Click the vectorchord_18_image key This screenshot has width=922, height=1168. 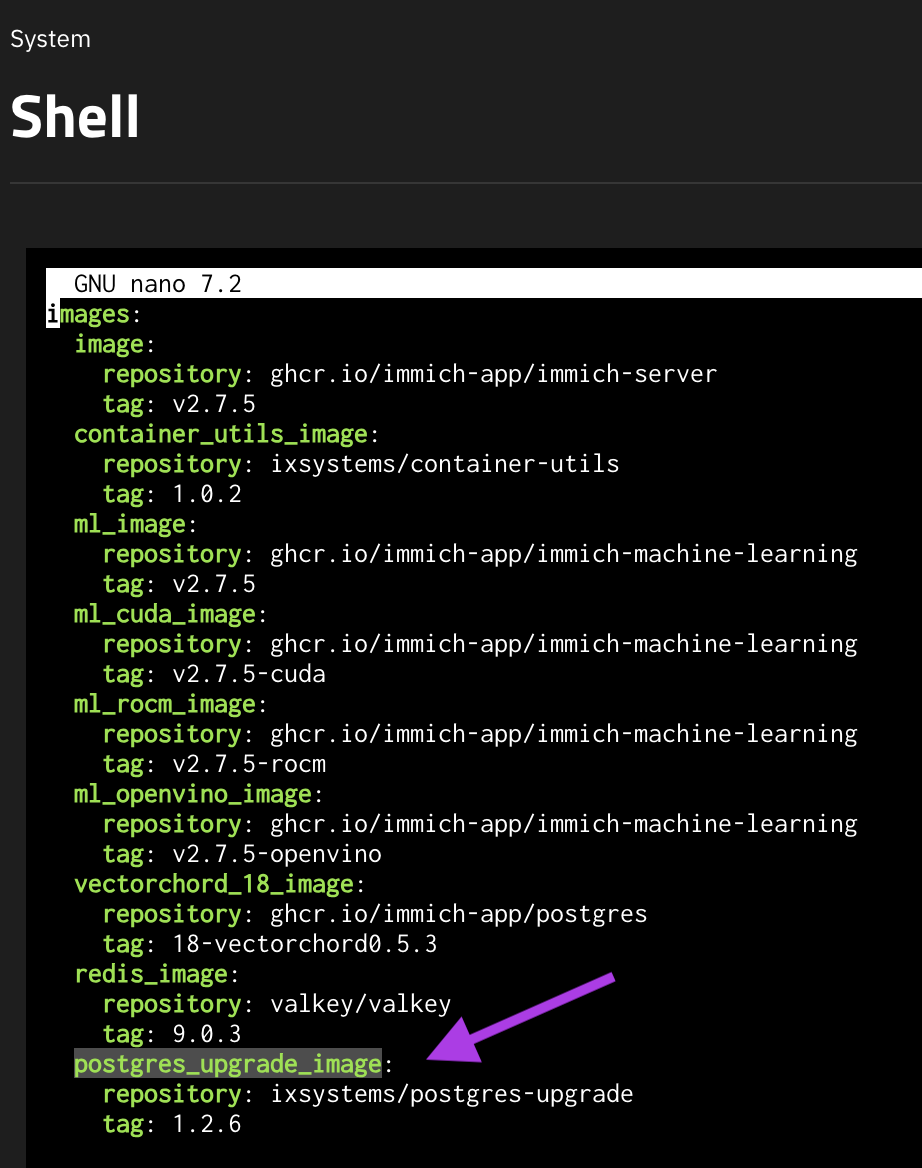214,884
